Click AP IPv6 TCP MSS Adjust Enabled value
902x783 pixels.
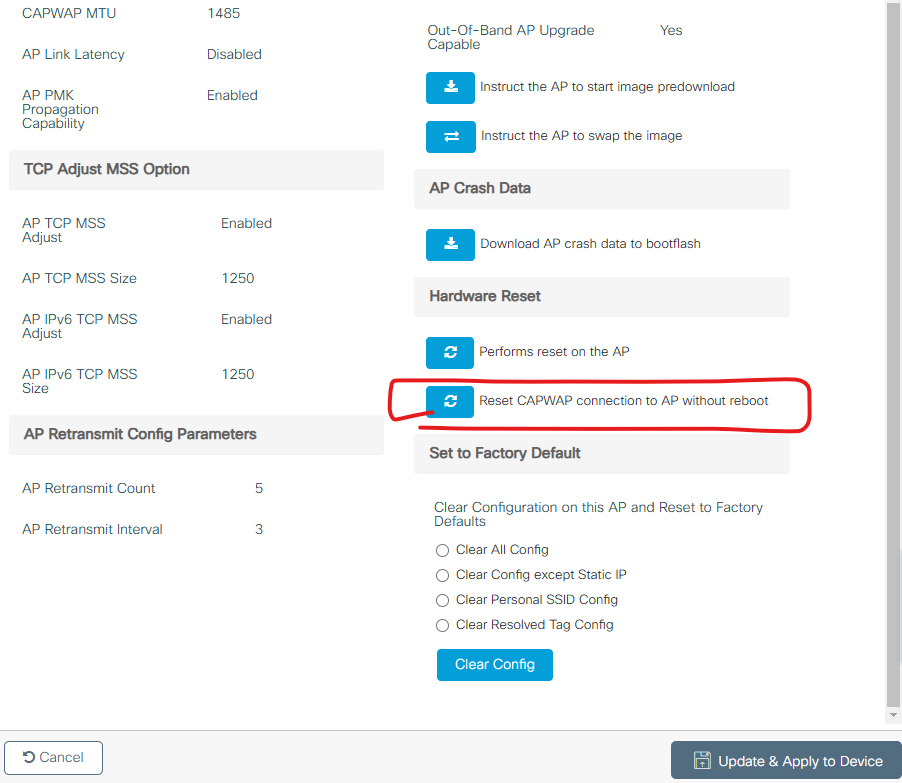(x=246, y=319)
